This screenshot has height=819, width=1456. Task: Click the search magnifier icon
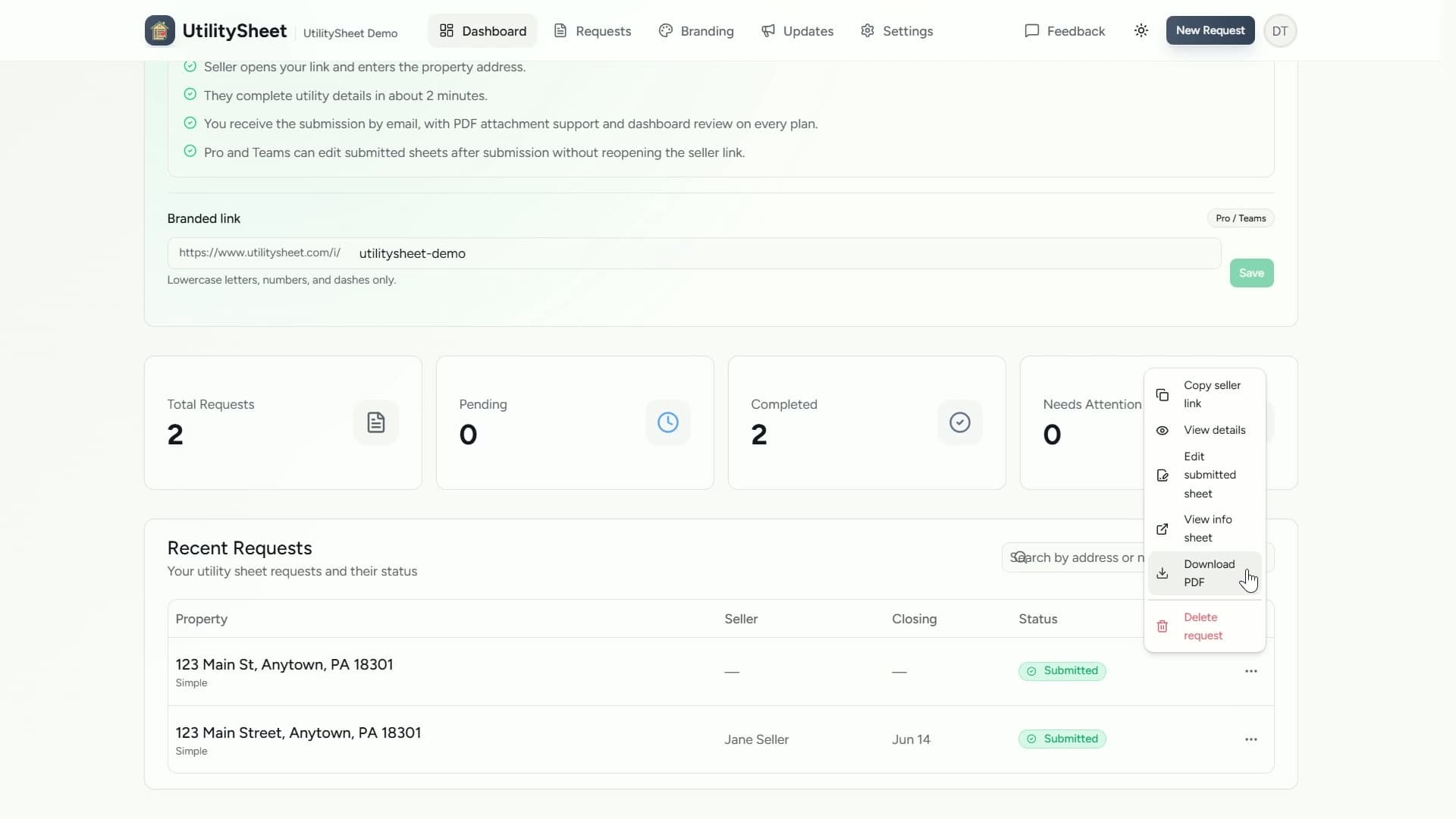pyautogui.click(x=1020, y=557)
